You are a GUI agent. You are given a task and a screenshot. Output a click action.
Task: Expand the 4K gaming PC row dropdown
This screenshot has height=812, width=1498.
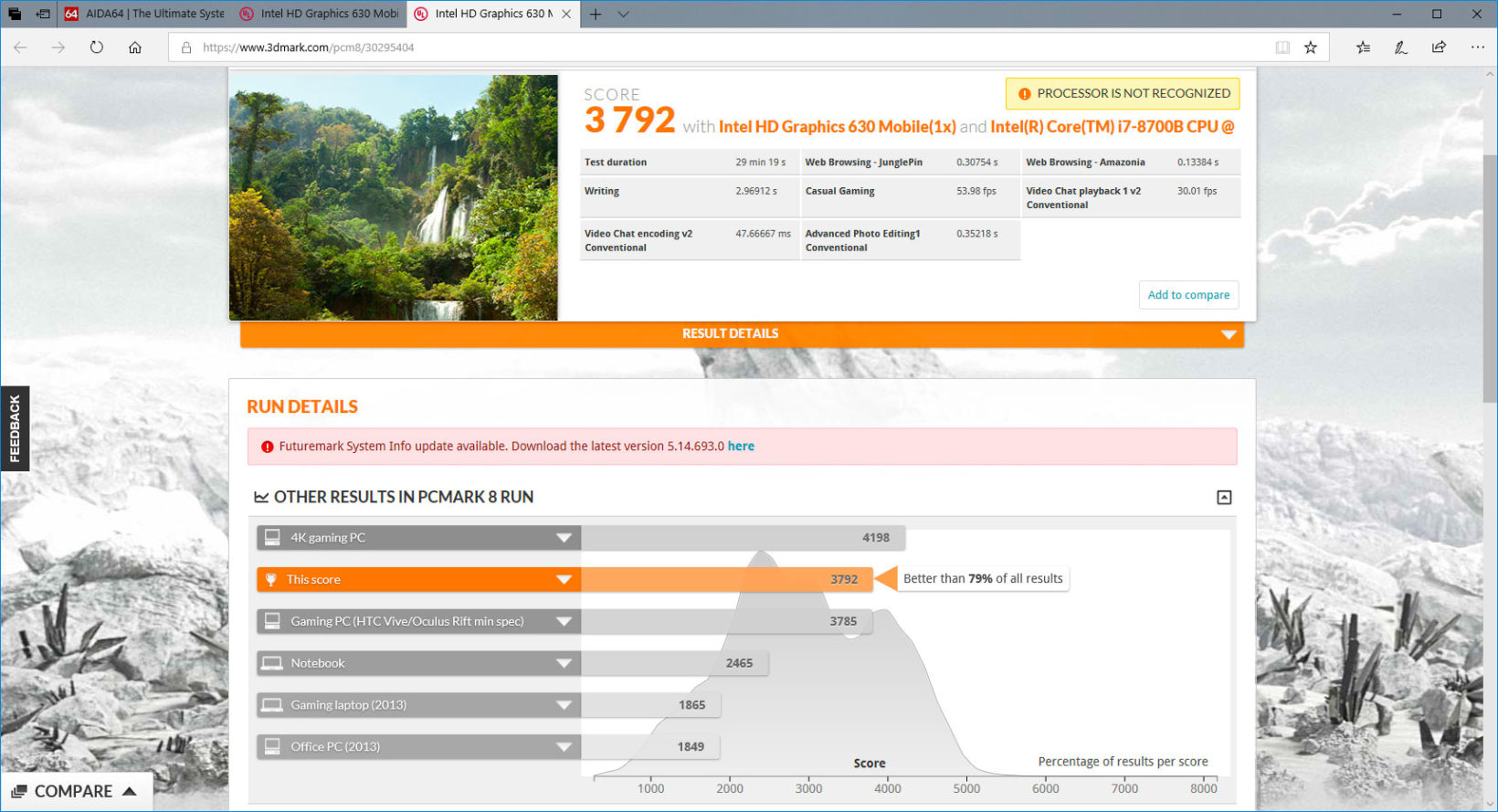tap(564, 538)
